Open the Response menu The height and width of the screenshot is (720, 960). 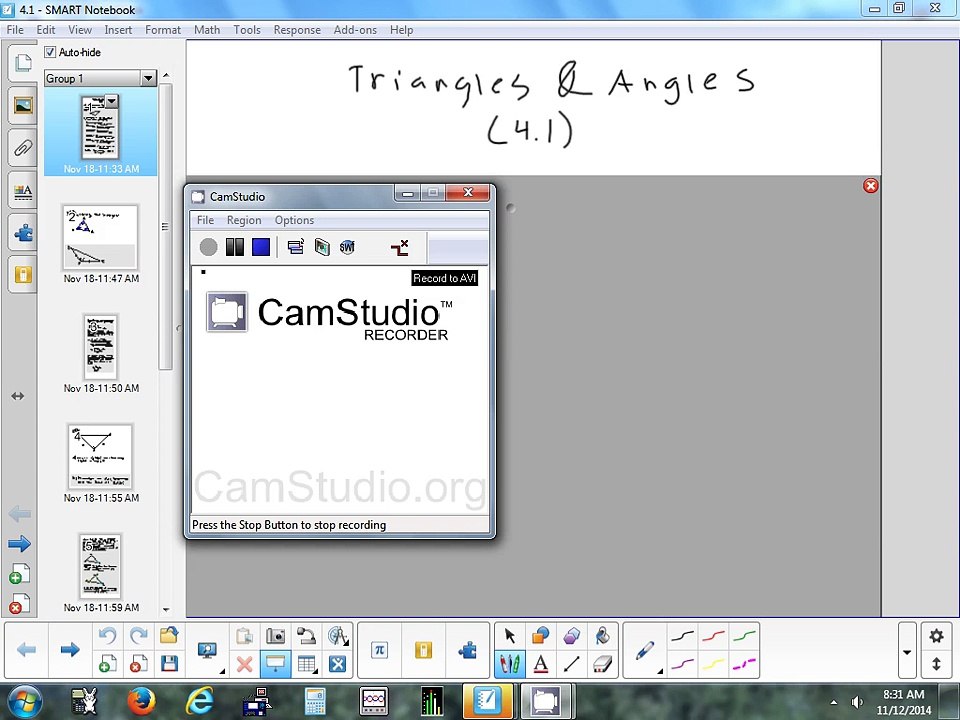tap(297, 29)
